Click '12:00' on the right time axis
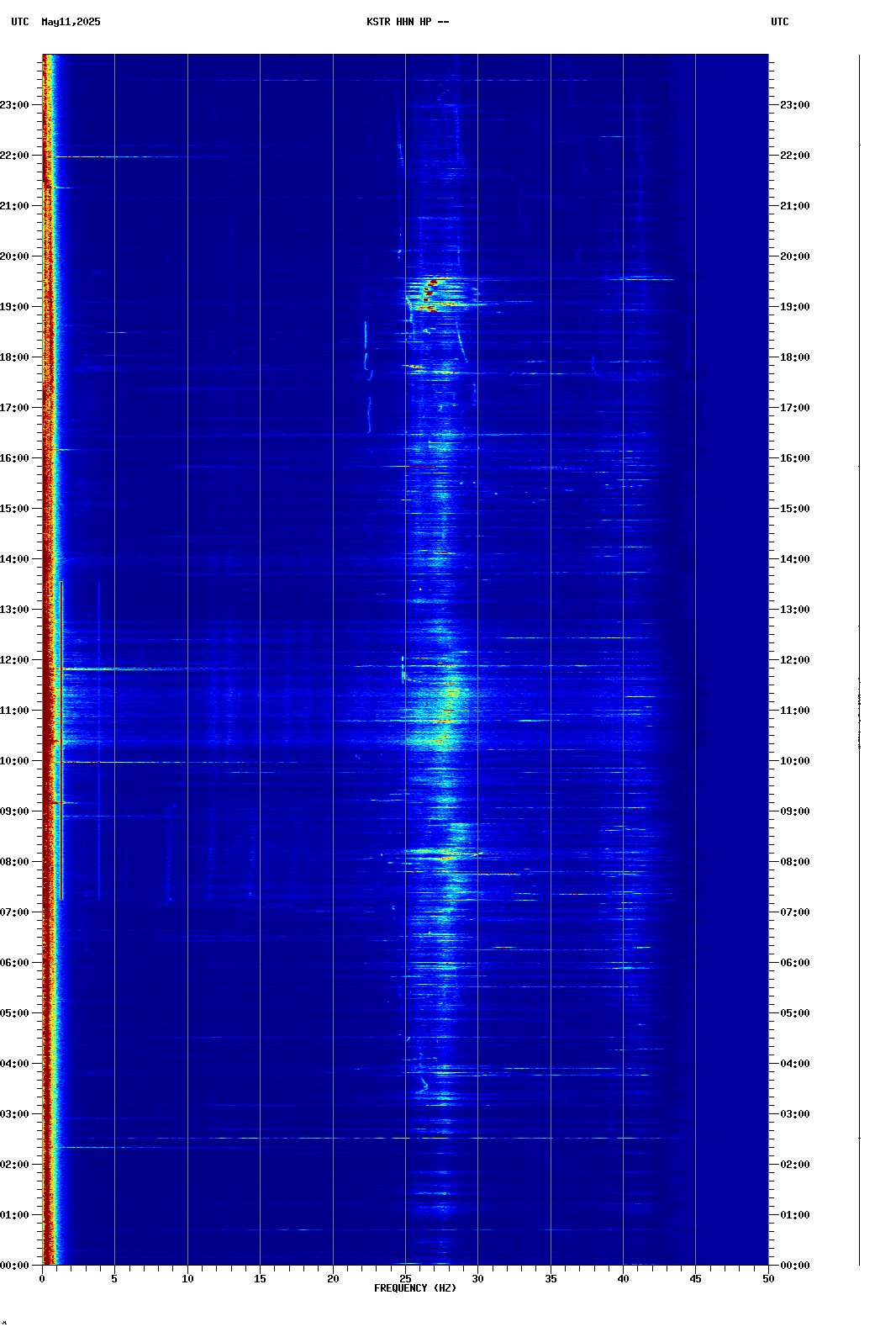 pyautogui.click(x=795, y=660)
